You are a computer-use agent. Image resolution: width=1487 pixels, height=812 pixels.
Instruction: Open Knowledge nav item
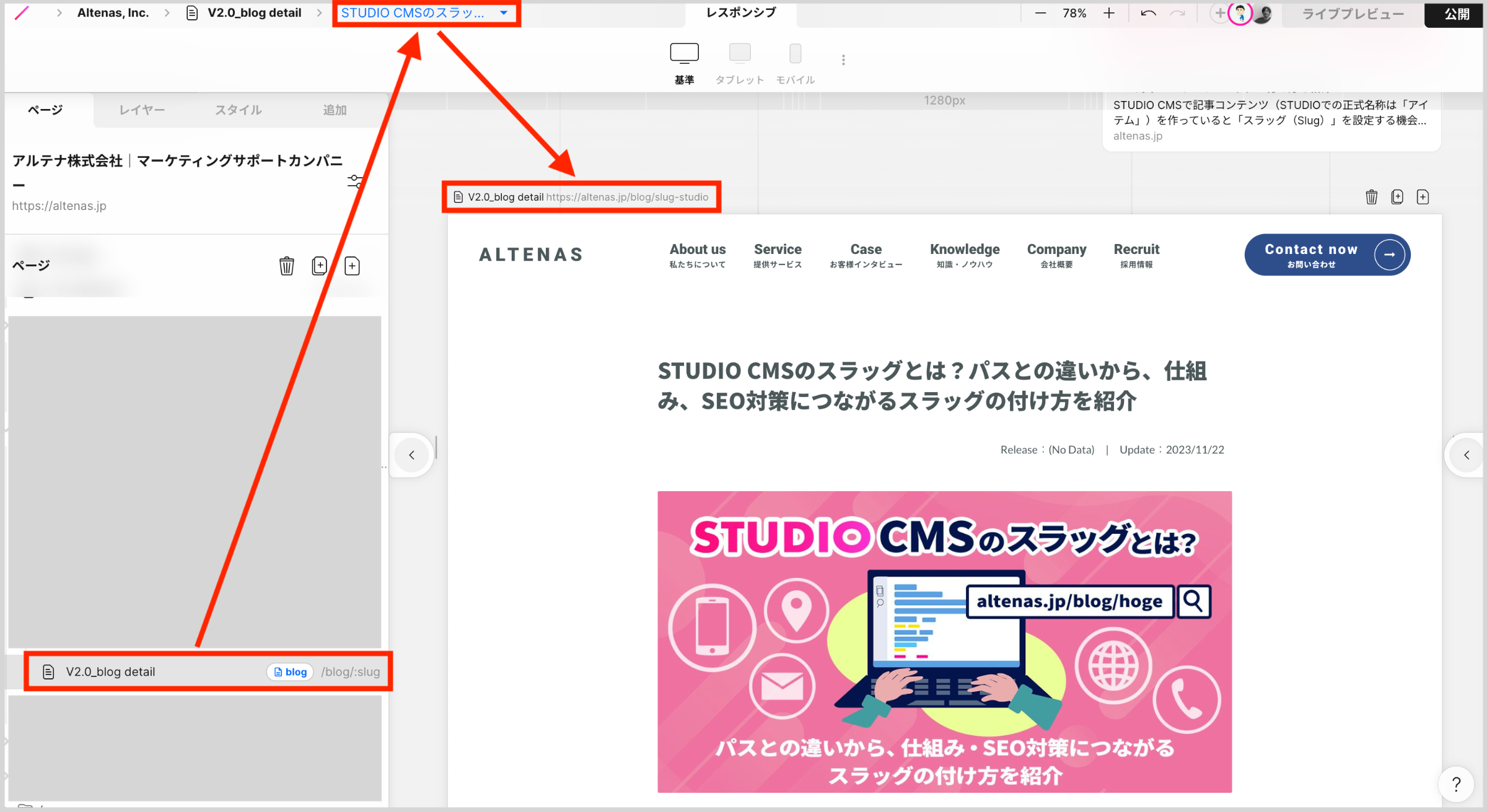tap(965, 255)
